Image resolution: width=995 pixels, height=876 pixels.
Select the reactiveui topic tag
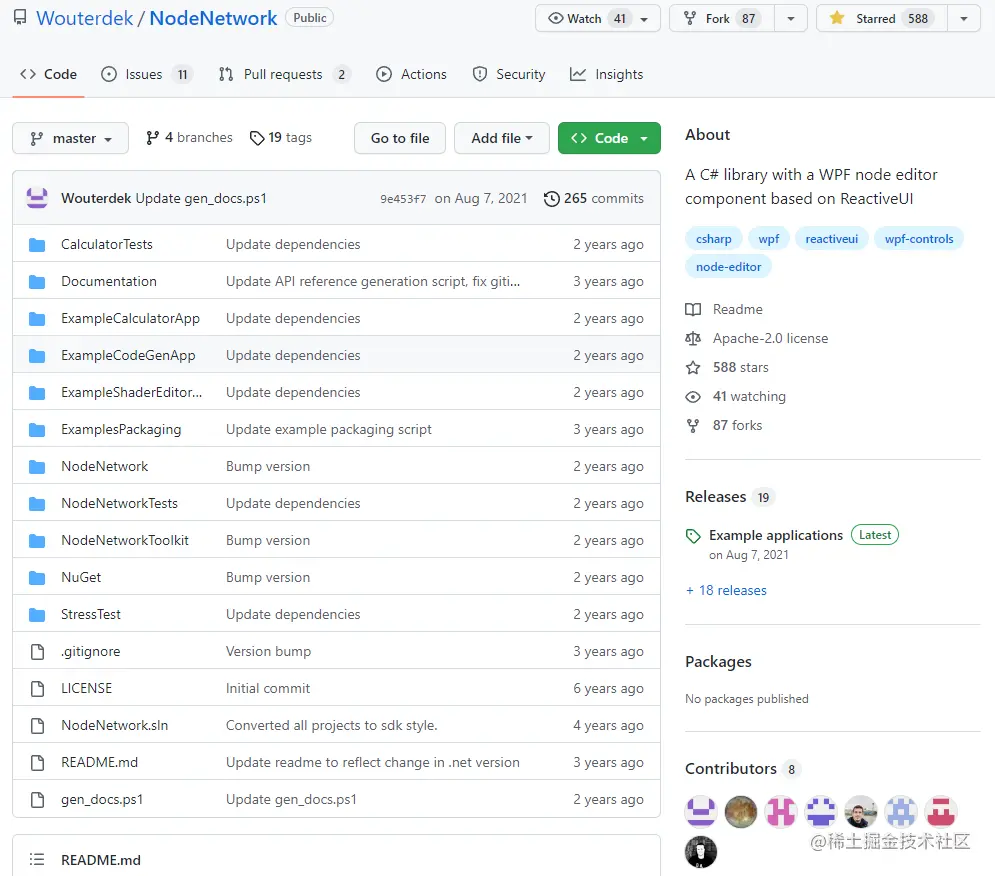point(831,239)
